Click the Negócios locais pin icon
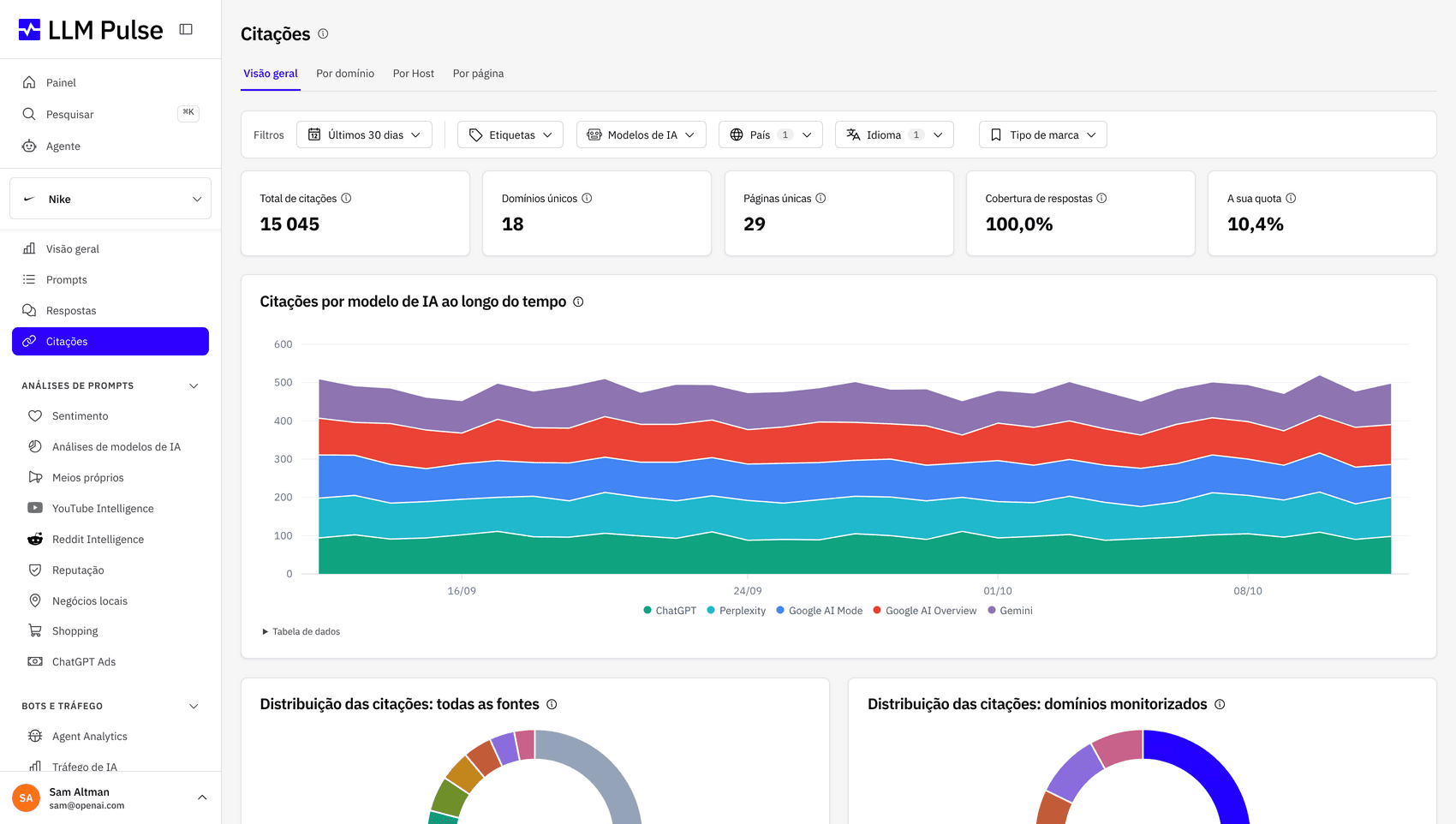1456x824 pixels. point(35,600)
